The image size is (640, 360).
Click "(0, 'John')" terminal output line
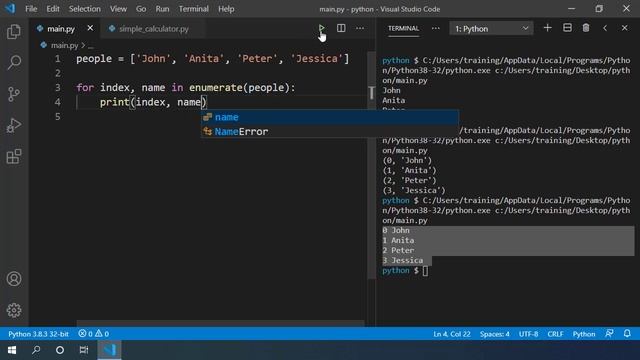(407, 160)
